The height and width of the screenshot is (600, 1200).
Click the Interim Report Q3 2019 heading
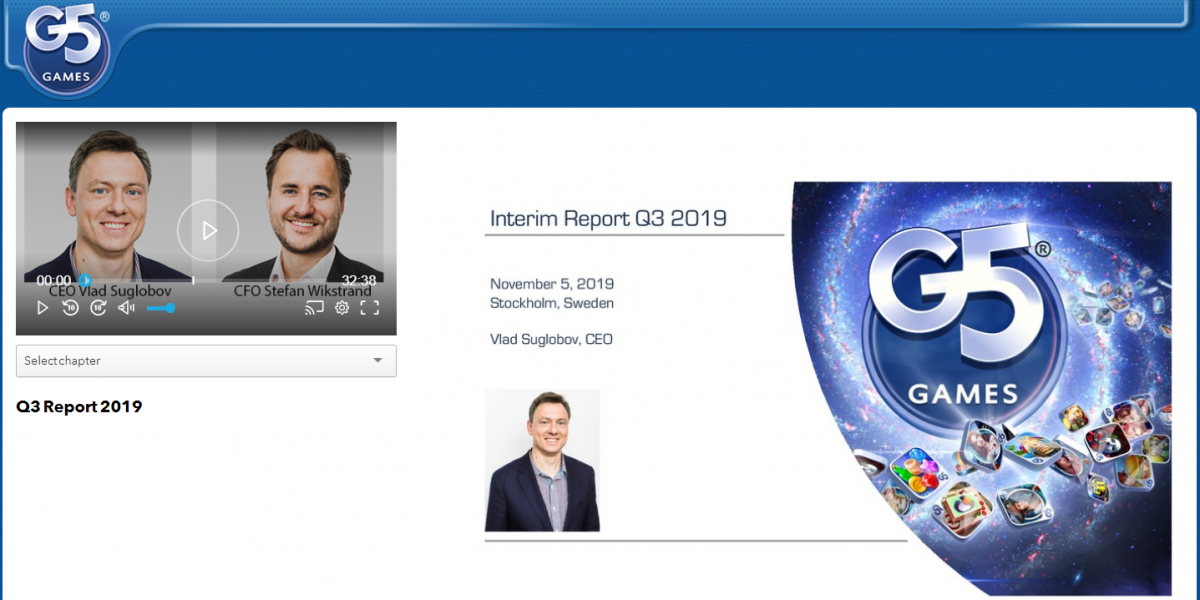tap(608, 218)
